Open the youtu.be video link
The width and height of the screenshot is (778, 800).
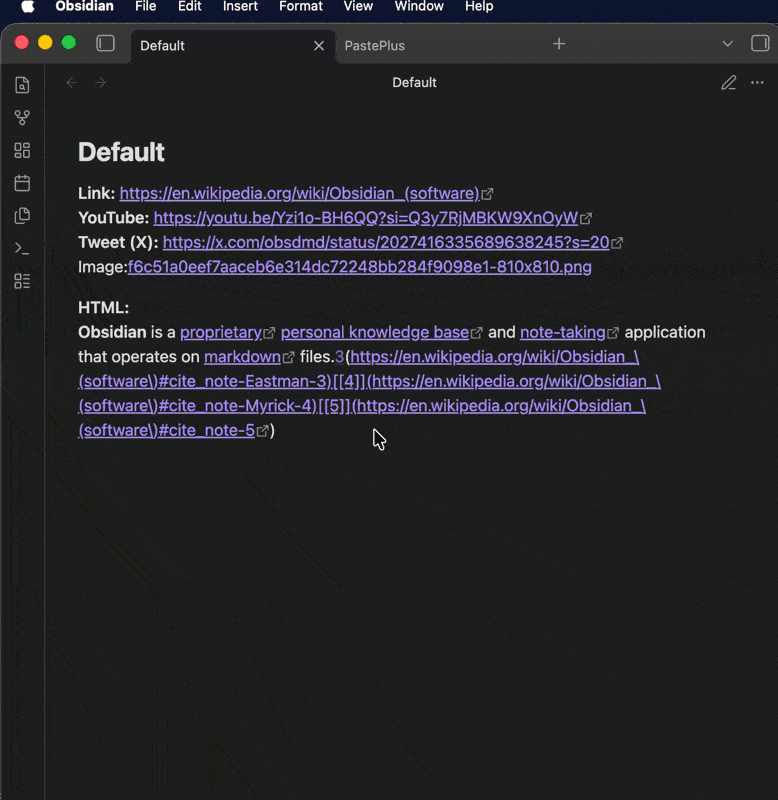pyautogui.click(x=365, y=218)
